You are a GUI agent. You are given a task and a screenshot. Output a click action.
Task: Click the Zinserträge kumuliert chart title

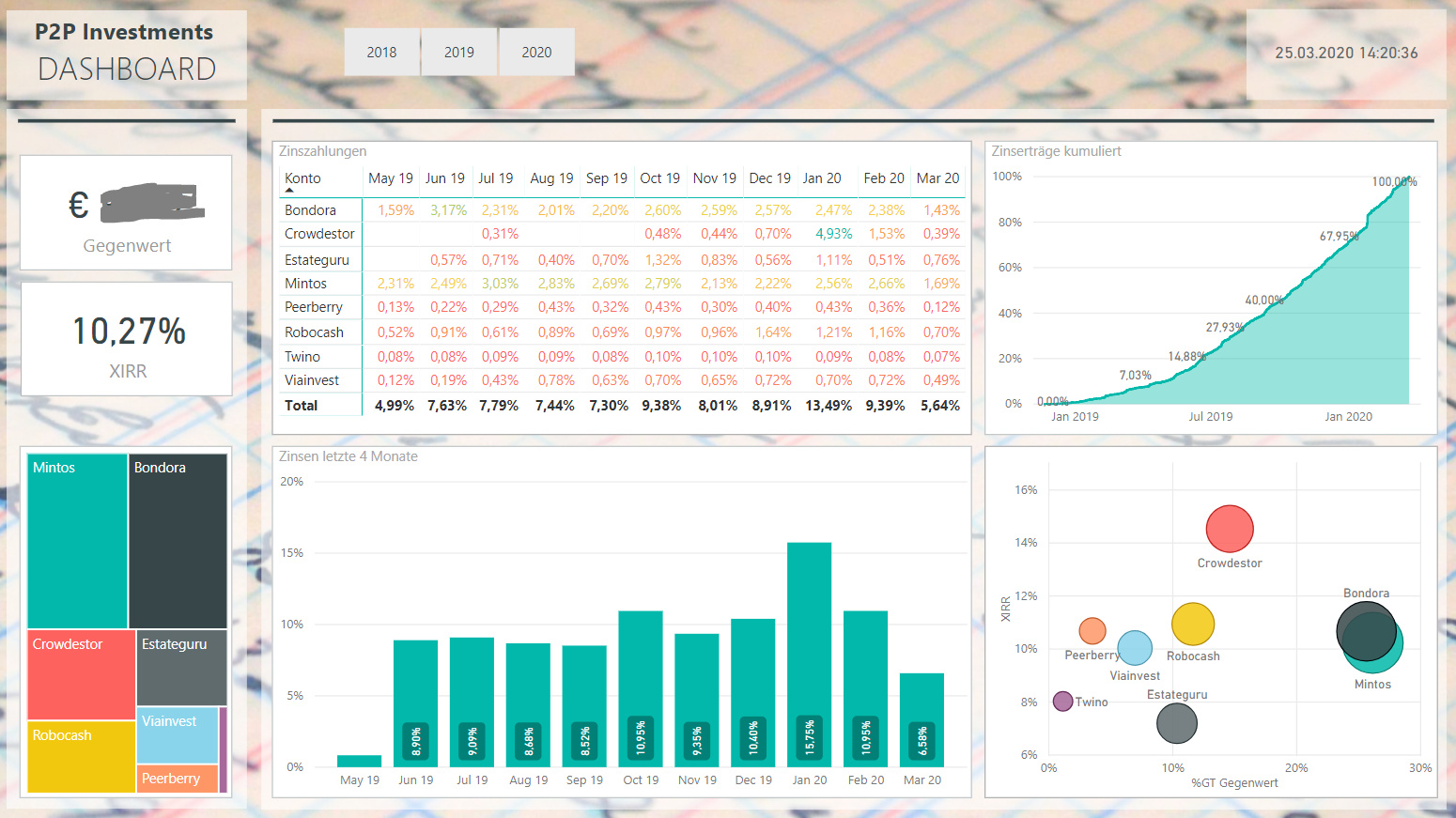coord(1056,151)
